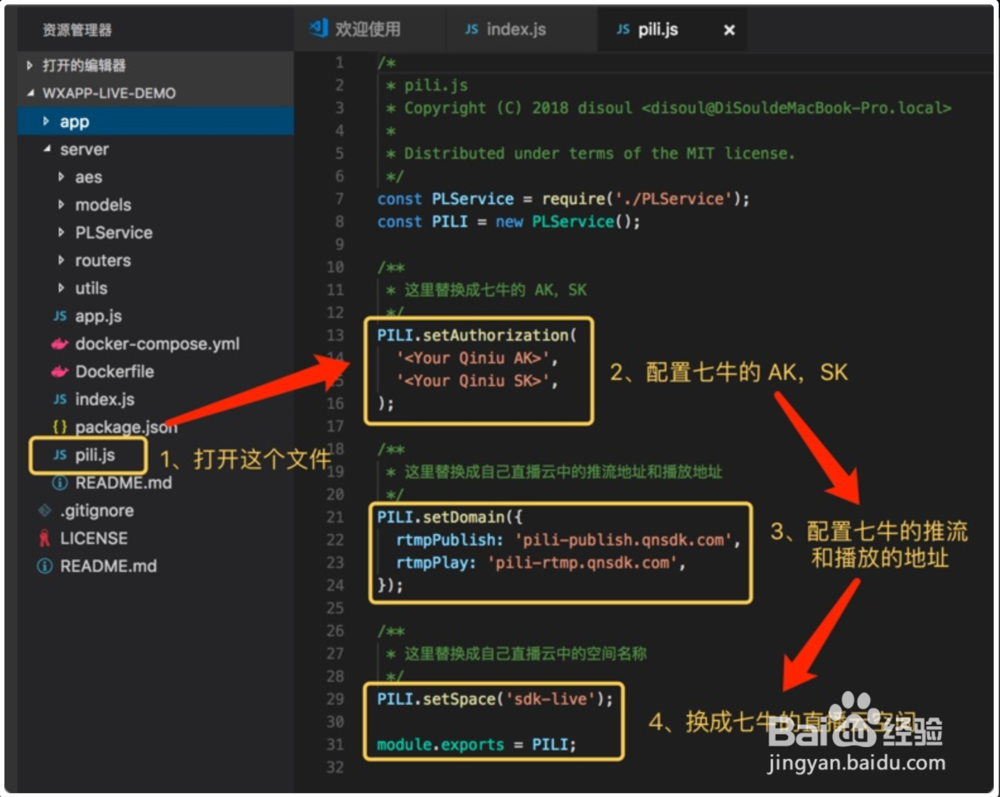Image resolution: width=1000 pixels, height=797 pixels.
Task: Click the PILI.setSpace('sdk-live') line
Action: point(495,699)
